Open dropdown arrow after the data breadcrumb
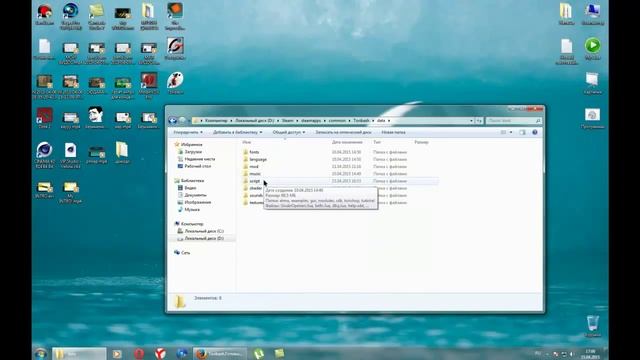640x360 pixels. pyautogui.click(x=389, y=121)
